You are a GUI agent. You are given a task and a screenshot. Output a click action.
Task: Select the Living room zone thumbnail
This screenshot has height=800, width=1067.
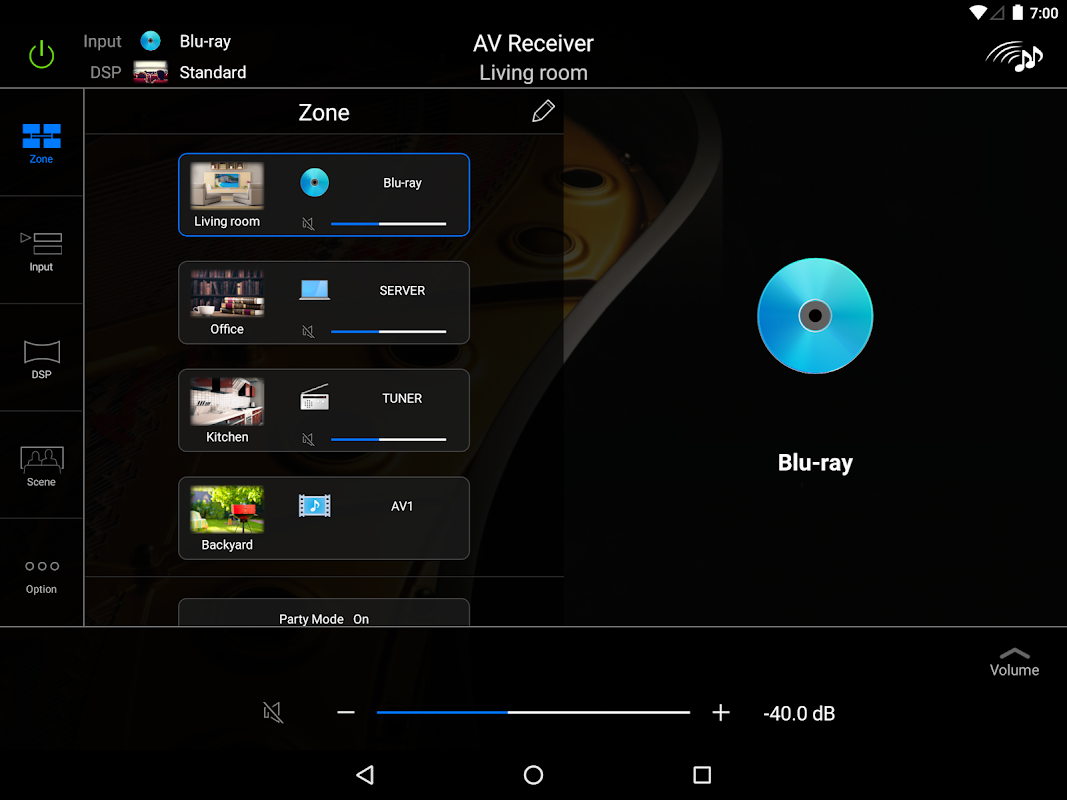point(227,185)
